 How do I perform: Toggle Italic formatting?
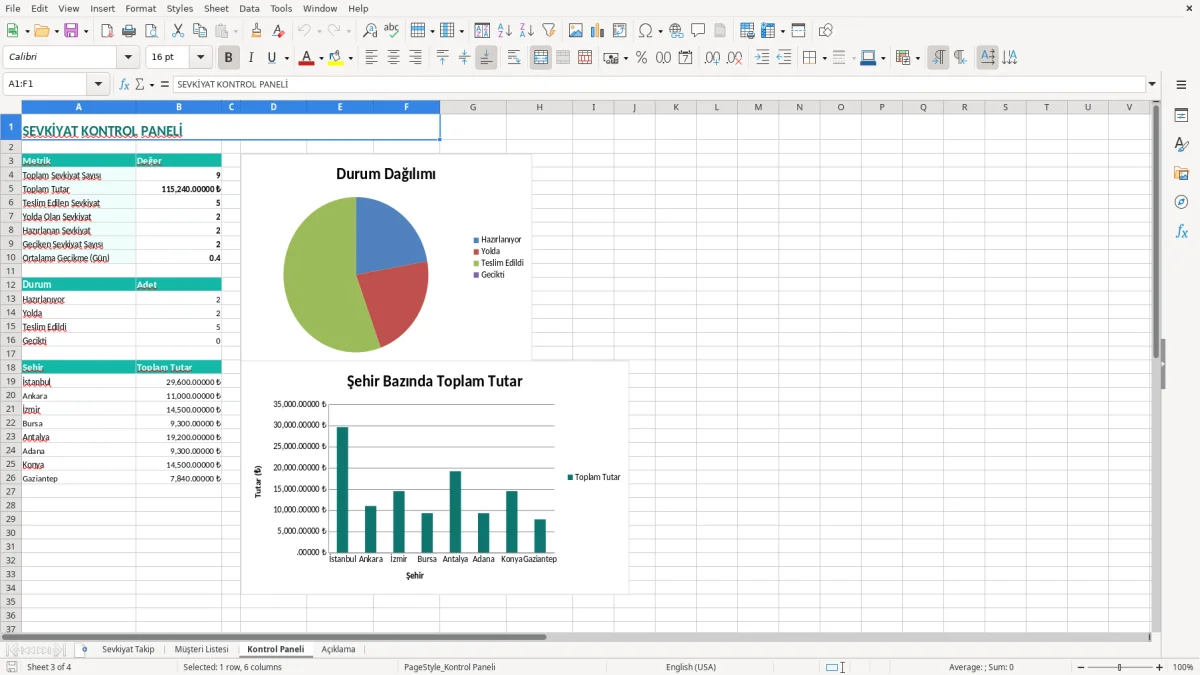[251, 58]
